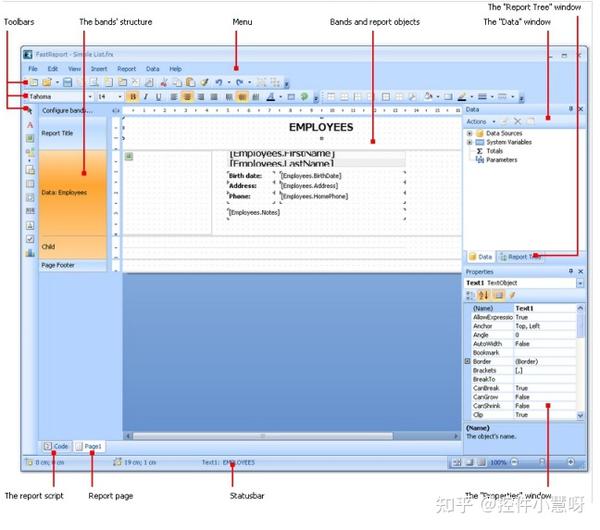
Task: Click the events lightning icon in Properties
Action: [512, 295]
